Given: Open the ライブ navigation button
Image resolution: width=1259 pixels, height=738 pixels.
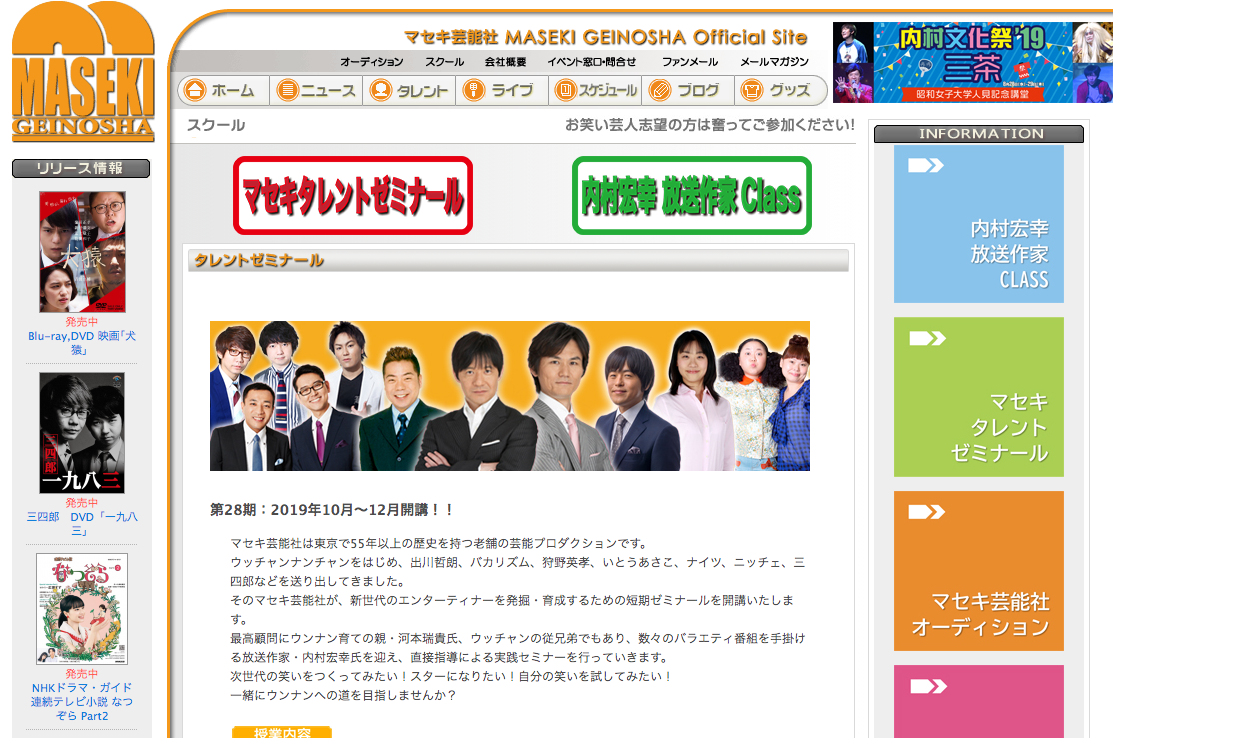Looking at the screenshot, I should tap(503, 90).
